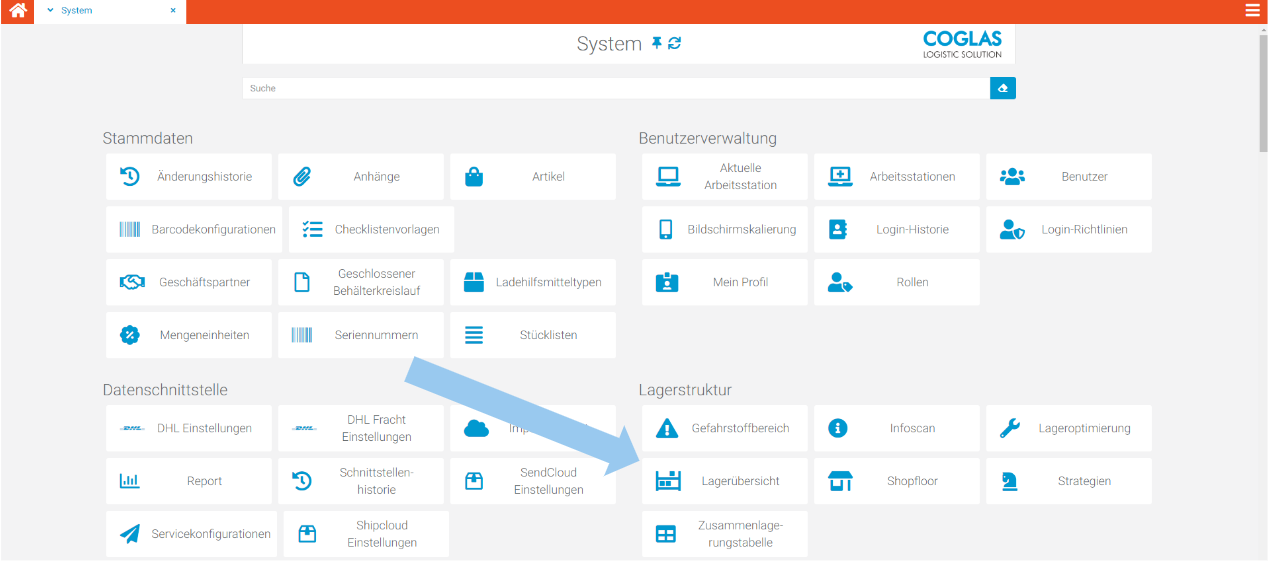Clear the search with eraser button

1002,88
